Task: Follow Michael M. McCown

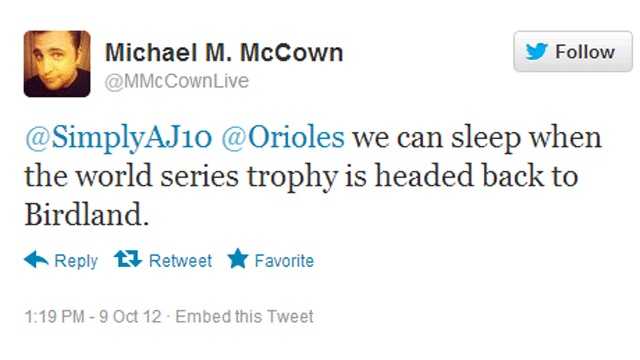Action: [573, 51]
